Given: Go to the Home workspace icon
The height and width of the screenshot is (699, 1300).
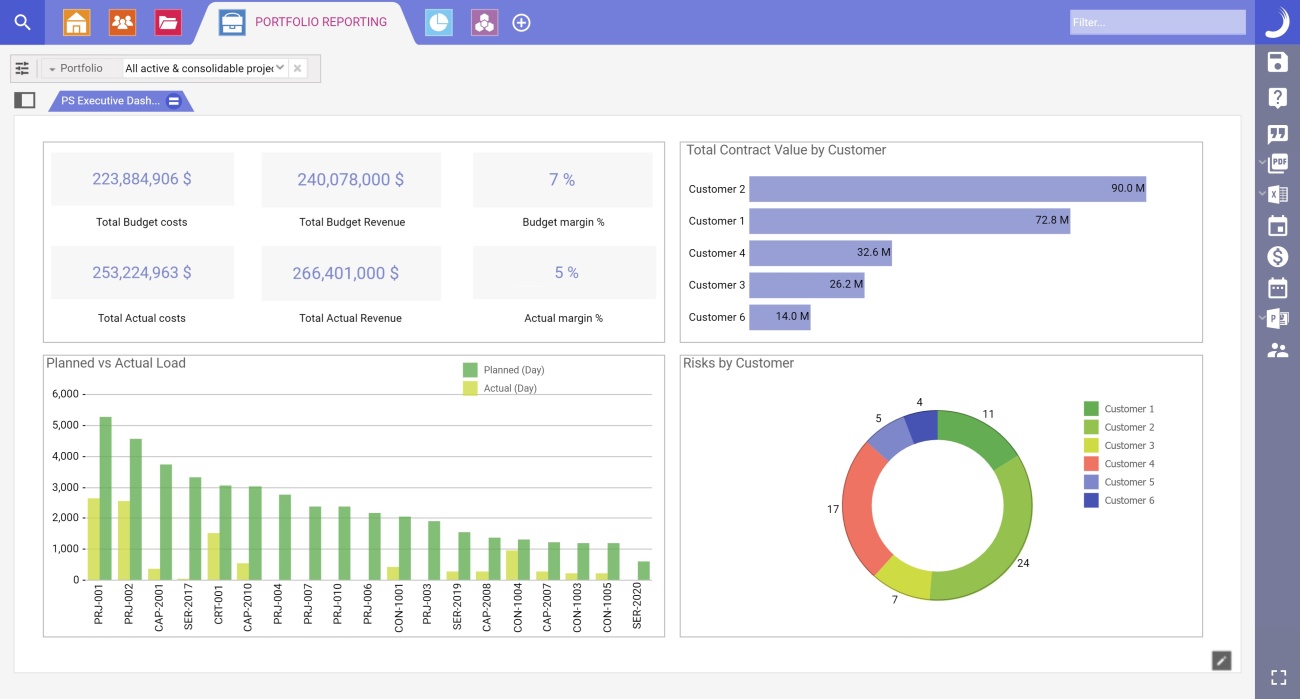Looking at the screenshot, I should pos(77,22).
